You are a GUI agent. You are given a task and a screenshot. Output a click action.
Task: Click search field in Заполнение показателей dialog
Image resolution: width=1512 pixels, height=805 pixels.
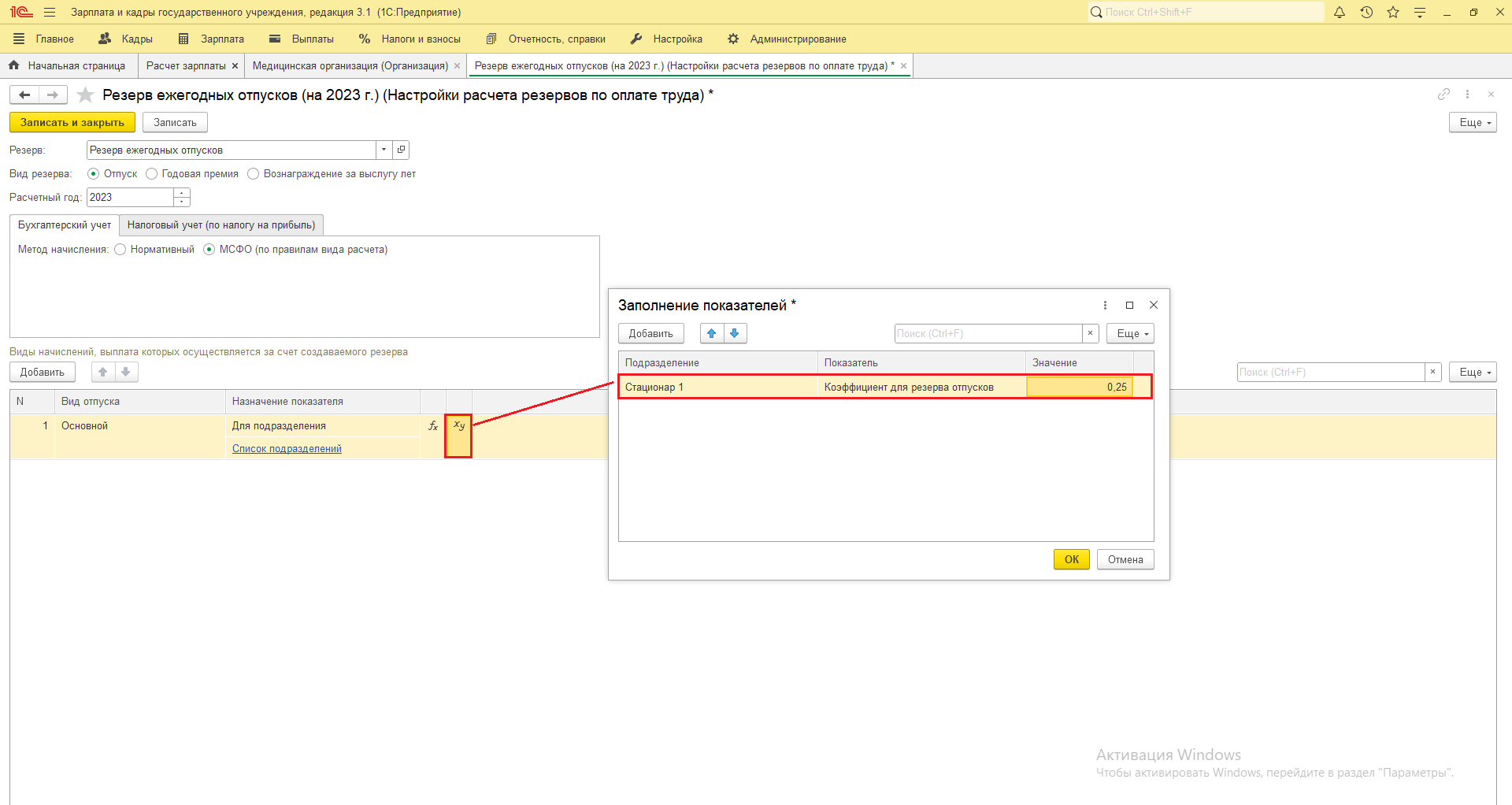pos(988,333)
